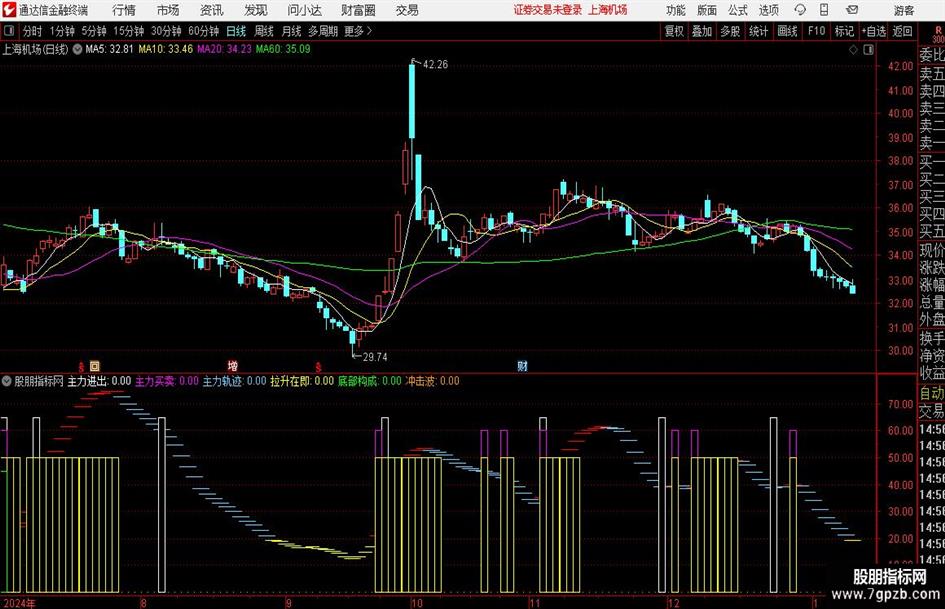Click the 主力进出: 0.00 indicator value
This screenshot has width=945, height=609.
(99, 381)
